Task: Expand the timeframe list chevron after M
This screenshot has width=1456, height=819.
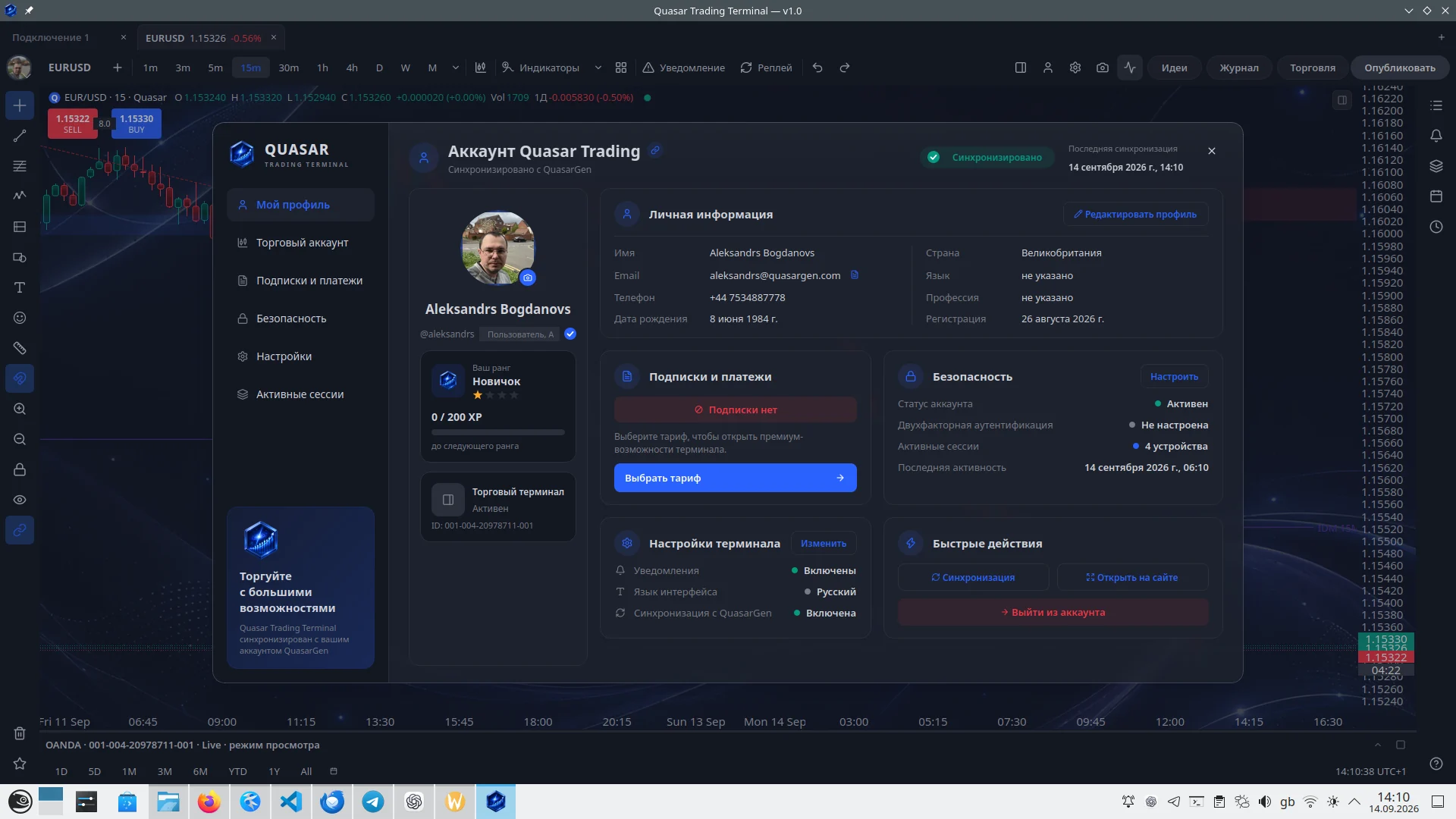Action: pyautogui.click(x=456, y=67)
